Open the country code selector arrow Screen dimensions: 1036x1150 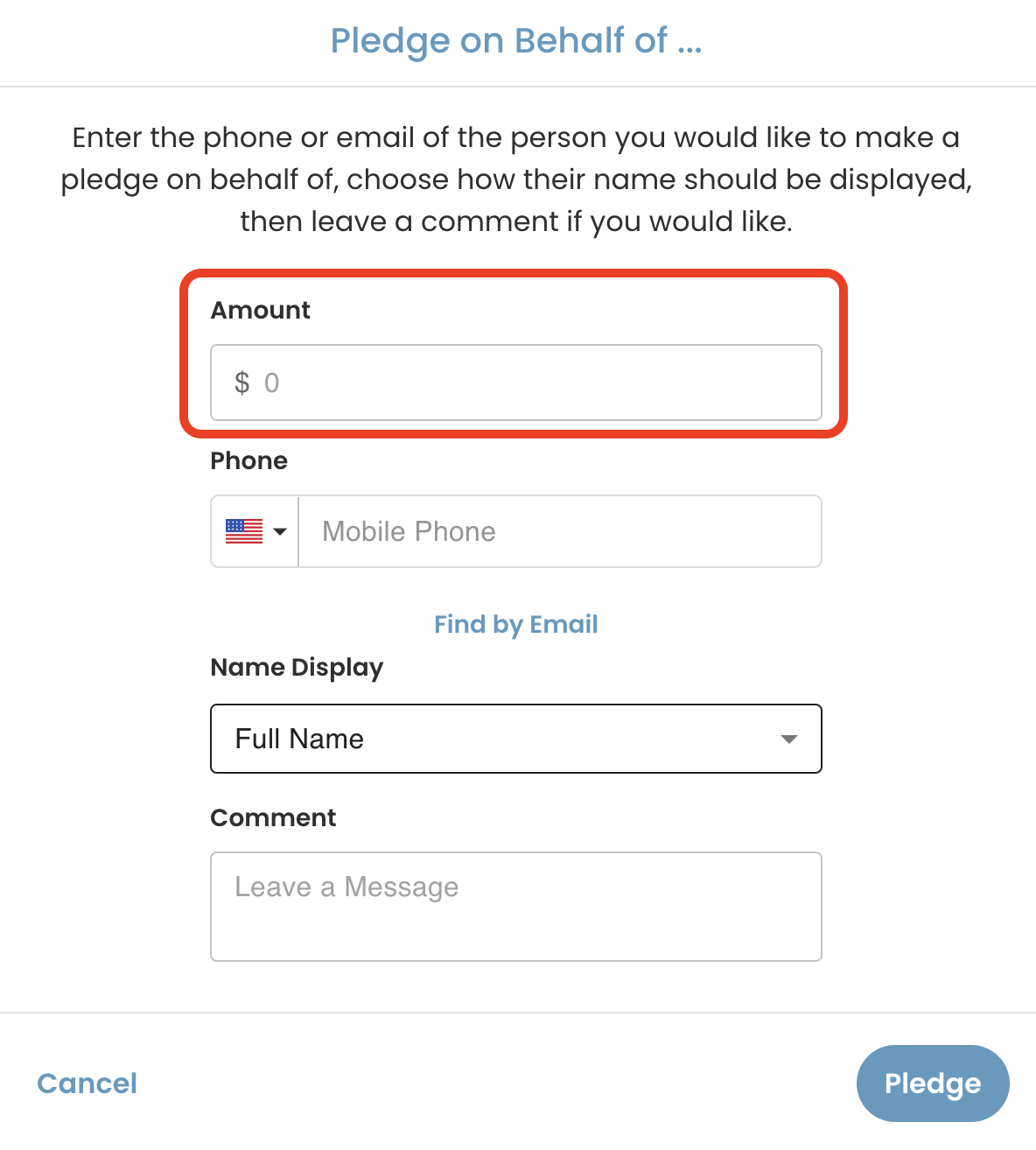[x=280, y=531]
